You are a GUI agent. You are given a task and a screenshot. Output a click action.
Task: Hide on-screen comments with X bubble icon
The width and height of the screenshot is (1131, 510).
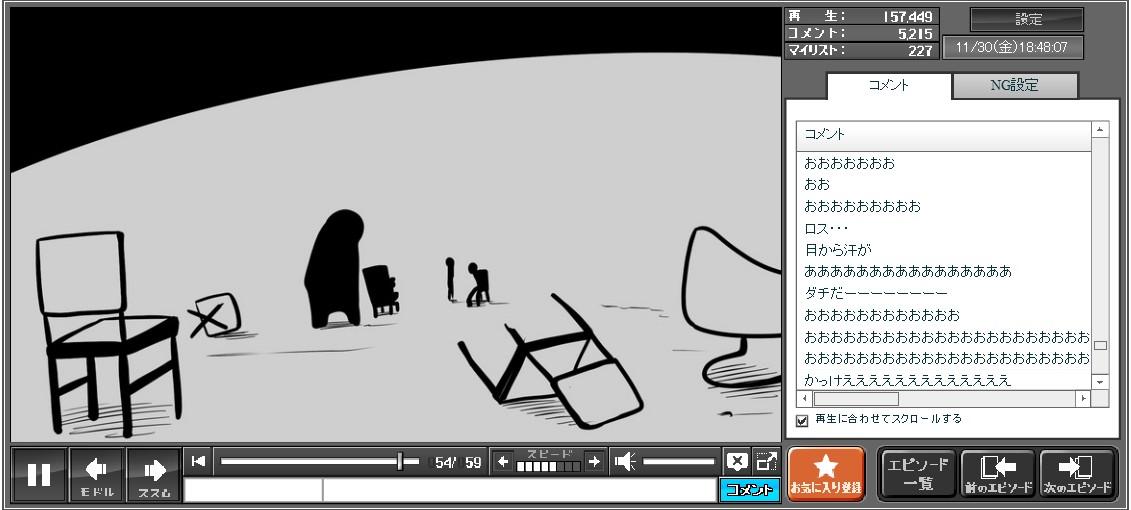point(736,461)
